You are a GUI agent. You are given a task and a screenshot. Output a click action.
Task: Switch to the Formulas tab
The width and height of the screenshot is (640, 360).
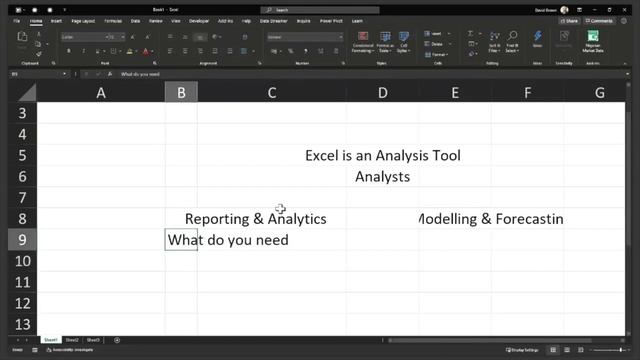(113, 21)
